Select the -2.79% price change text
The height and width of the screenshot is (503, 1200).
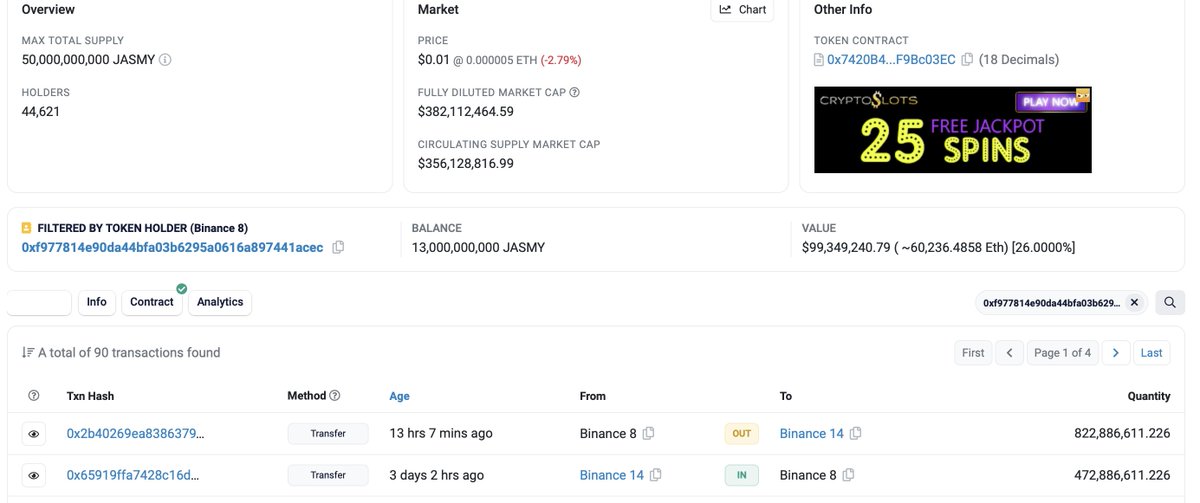(561, 60)
